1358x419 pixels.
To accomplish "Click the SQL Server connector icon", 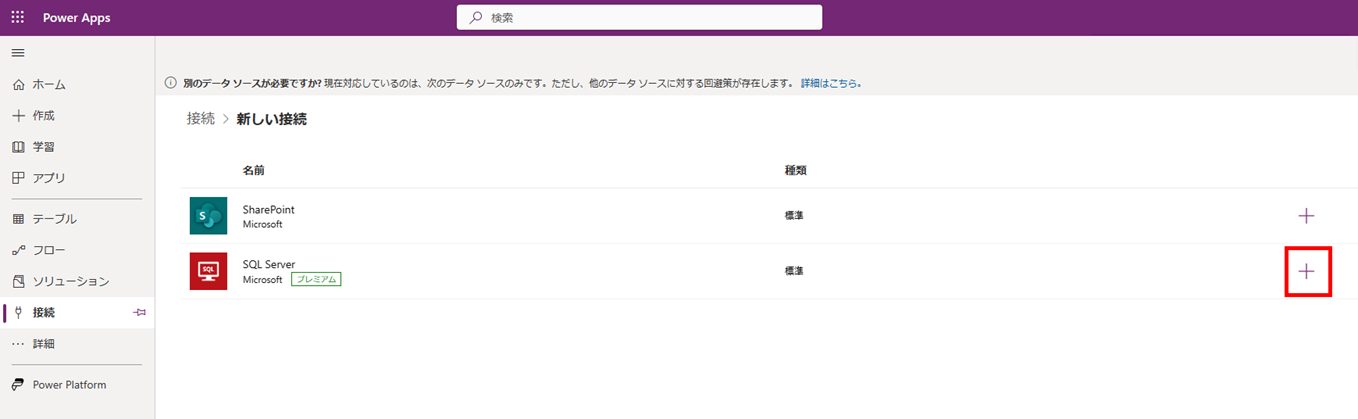I will 208,271.
